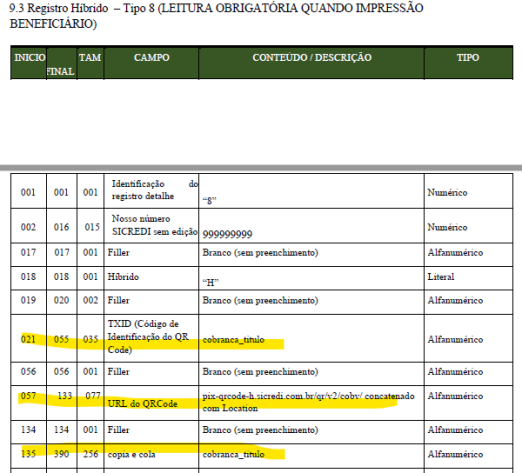Click the gray page separator bar
The image size is (522, 473).
tap(261, 168)
